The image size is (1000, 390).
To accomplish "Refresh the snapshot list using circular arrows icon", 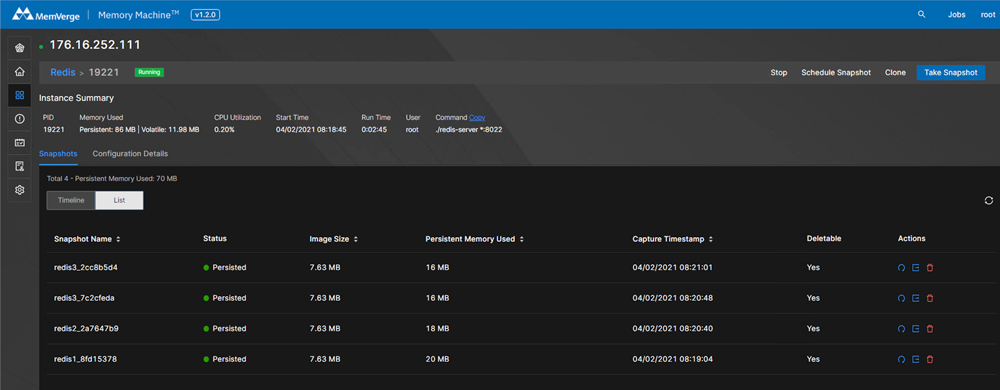I will pyautogui.click(x=989, y=200).
